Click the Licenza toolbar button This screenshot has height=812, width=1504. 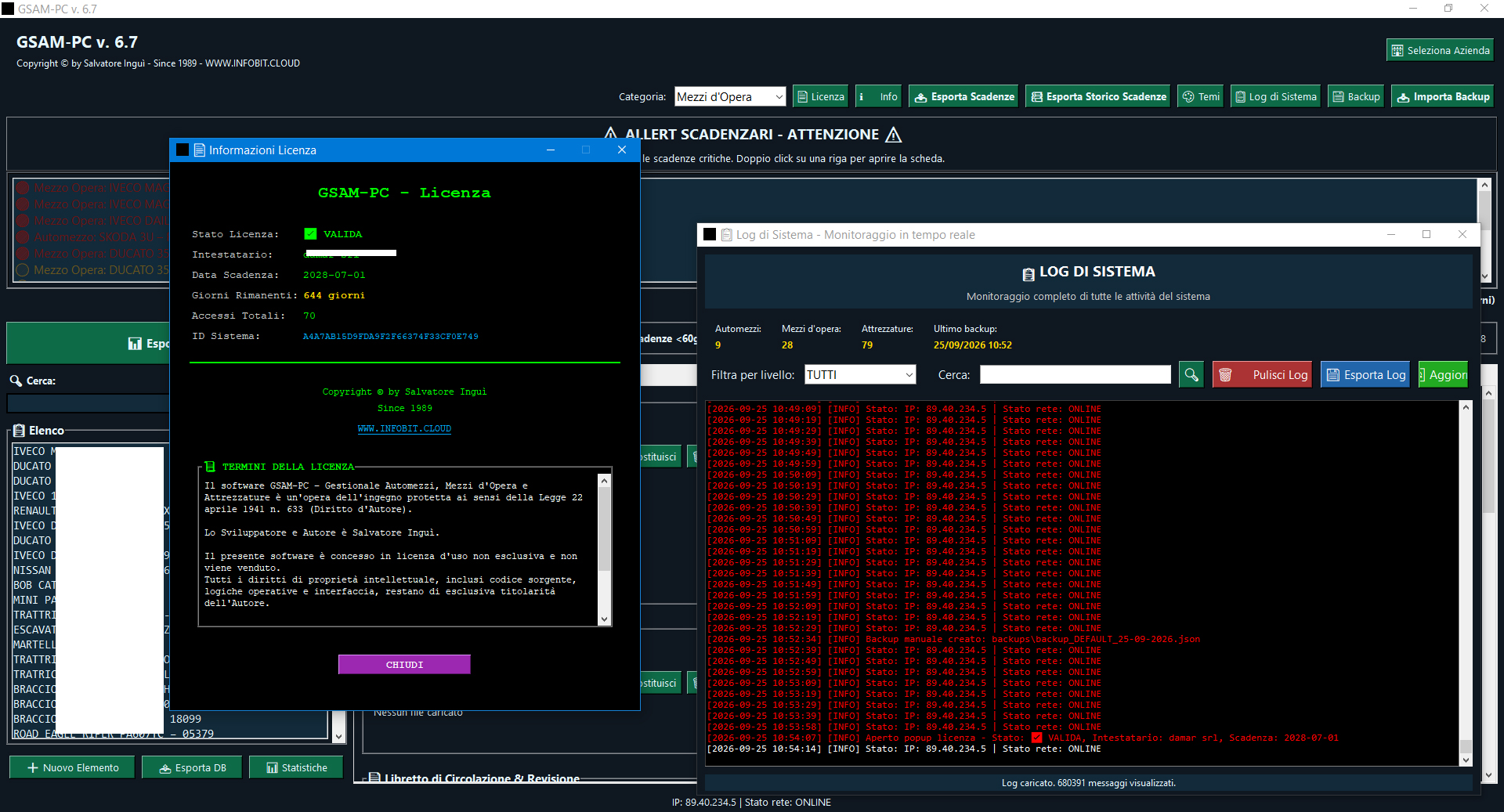820,96
